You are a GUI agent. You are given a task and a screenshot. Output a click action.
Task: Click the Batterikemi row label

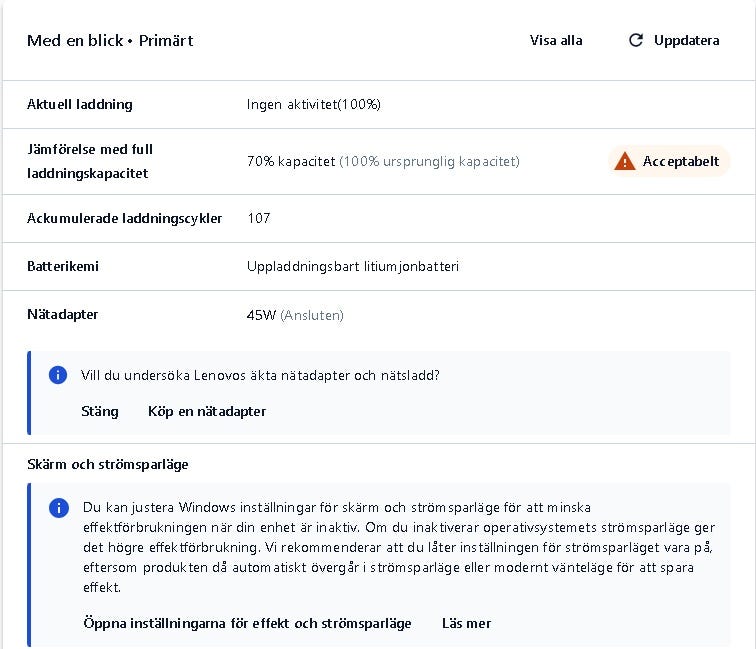[63, 266]
